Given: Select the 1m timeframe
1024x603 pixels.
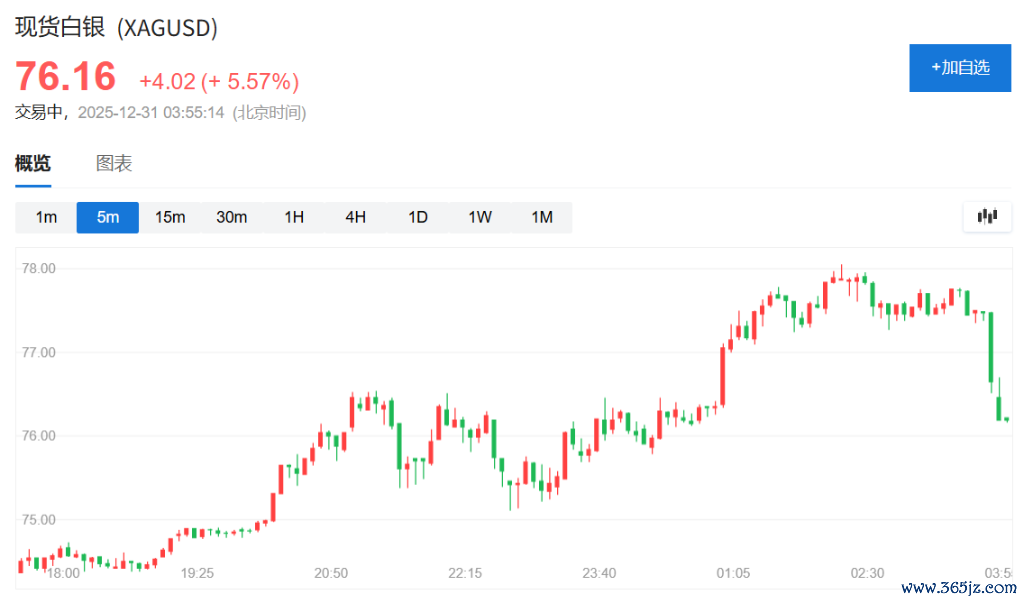Looking at the screenshot, I should tap(46, 217).
